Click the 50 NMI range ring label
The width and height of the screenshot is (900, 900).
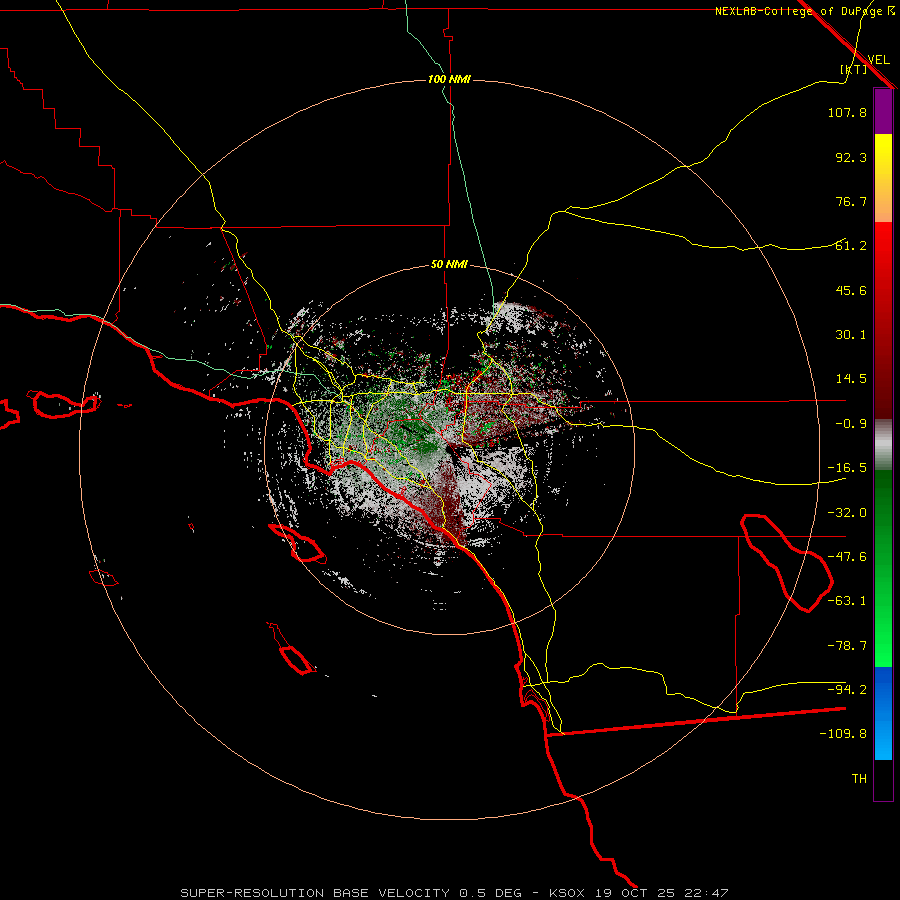pyautogui.click(x=449, y=265)
